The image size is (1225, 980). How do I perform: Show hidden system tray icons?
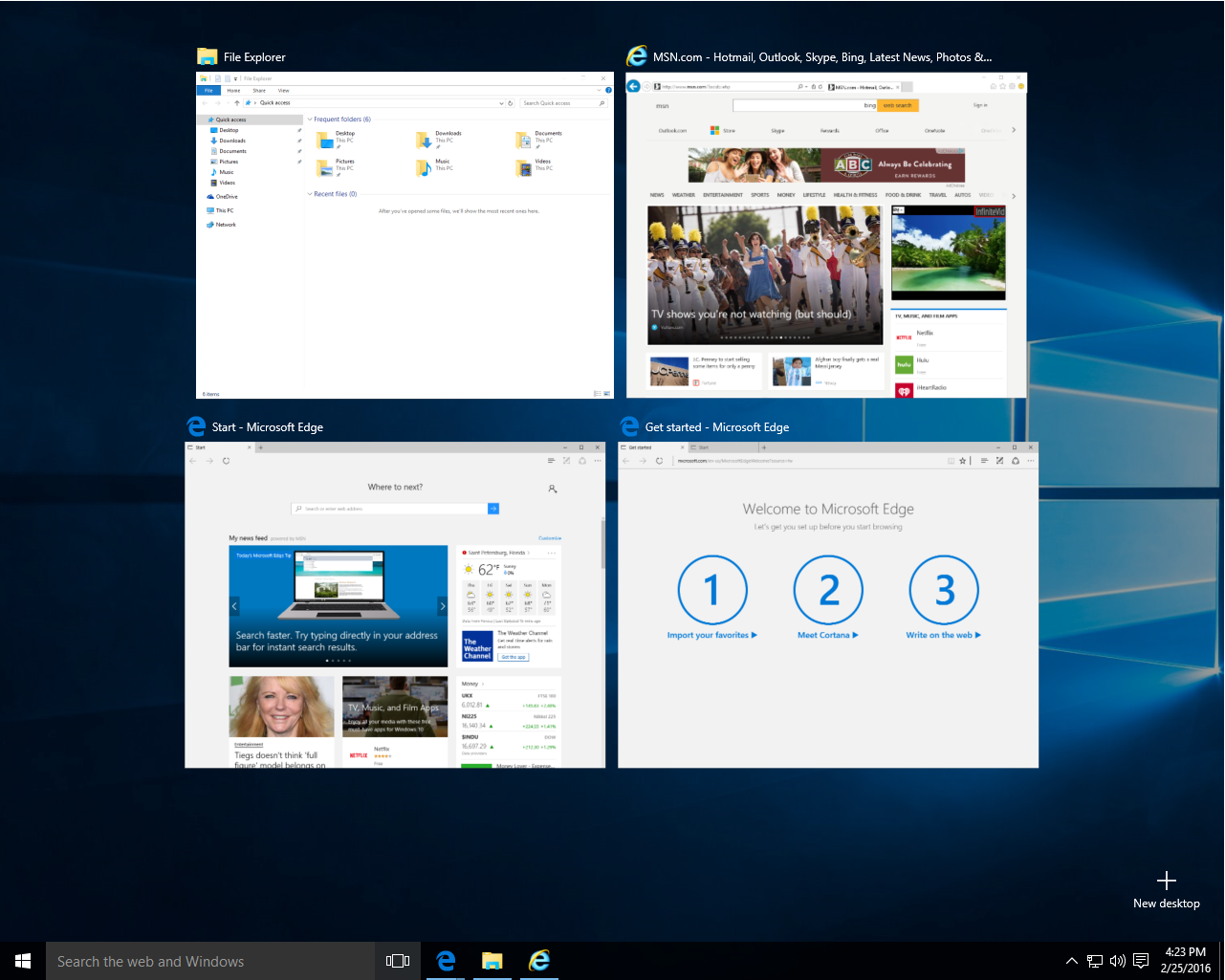point(1072,961)
